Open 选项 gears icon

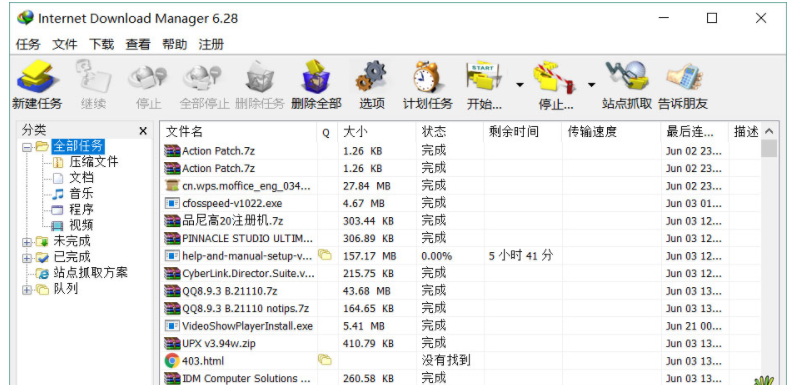[372, 77]
